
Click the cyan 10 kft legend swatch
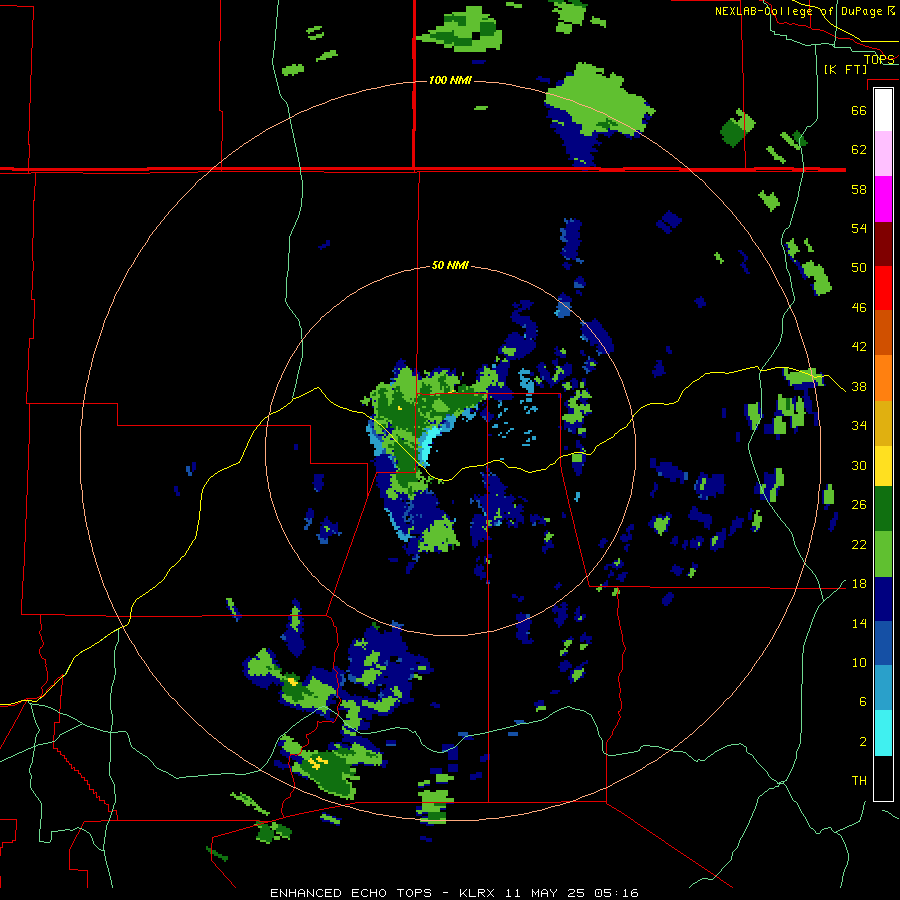(883, 733)
